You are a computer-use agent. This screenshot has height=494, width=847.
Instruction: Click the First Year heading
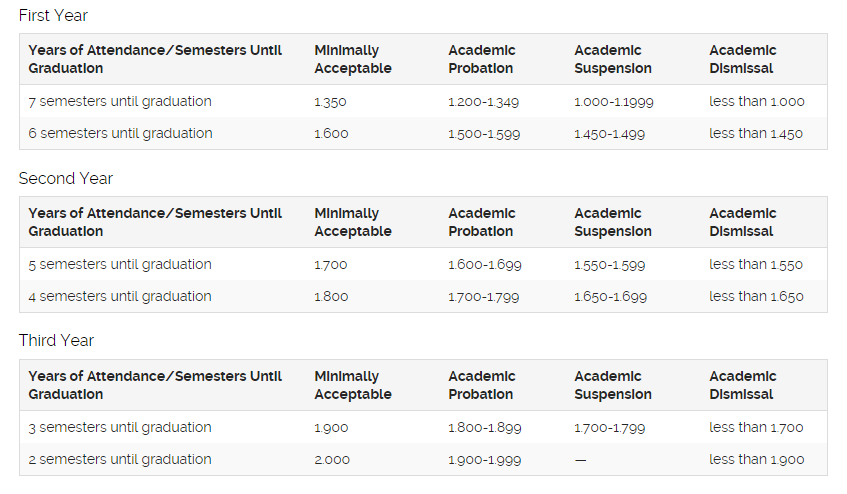tap(53, 15)
